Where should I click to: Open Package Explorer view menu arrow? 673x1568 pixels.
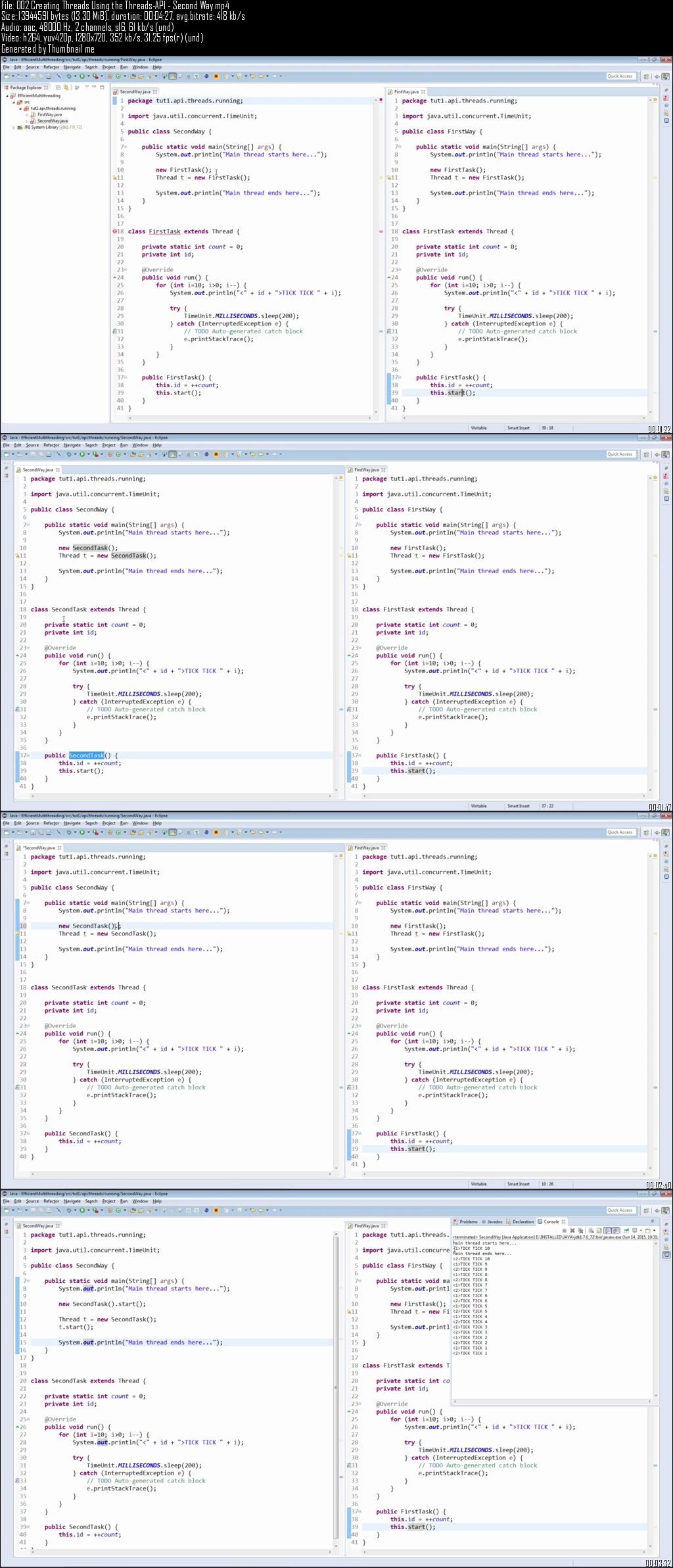pos(87,87)
